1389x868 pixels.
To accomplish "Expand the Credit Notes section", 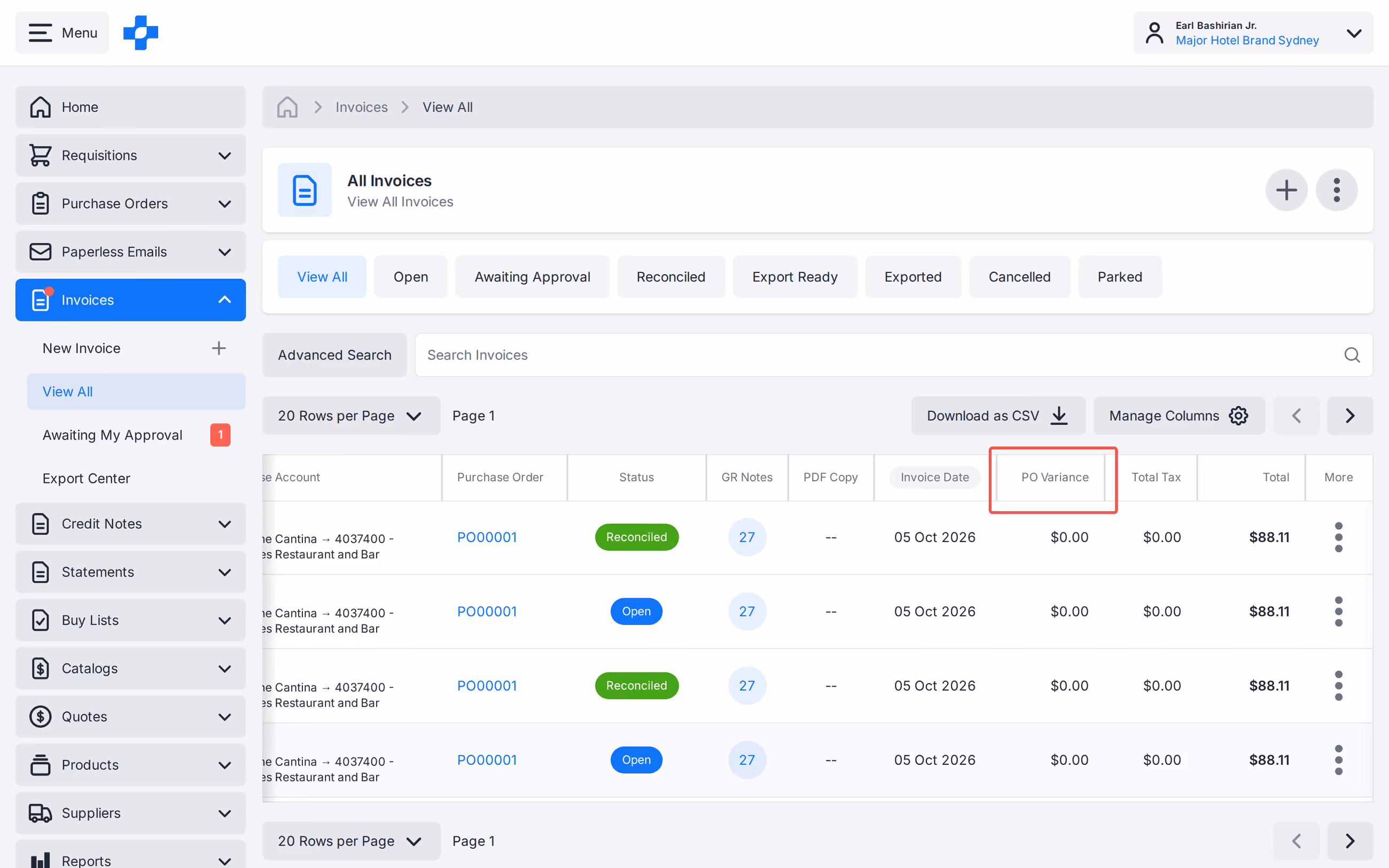I will point(130,523).
